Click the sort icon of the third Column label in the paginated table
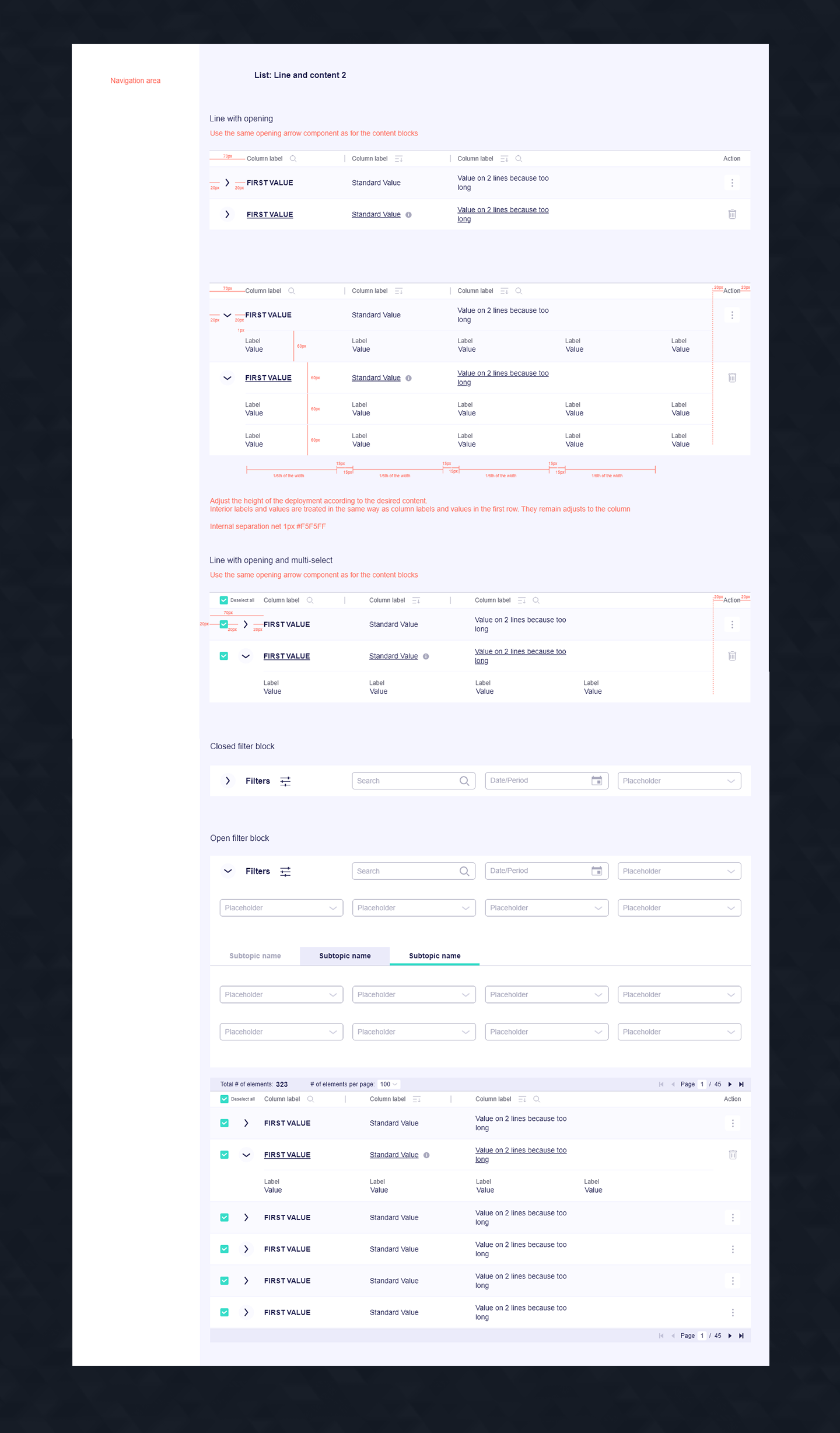The height and width of the screenshot is (1433, 840). coord(522,1099)
